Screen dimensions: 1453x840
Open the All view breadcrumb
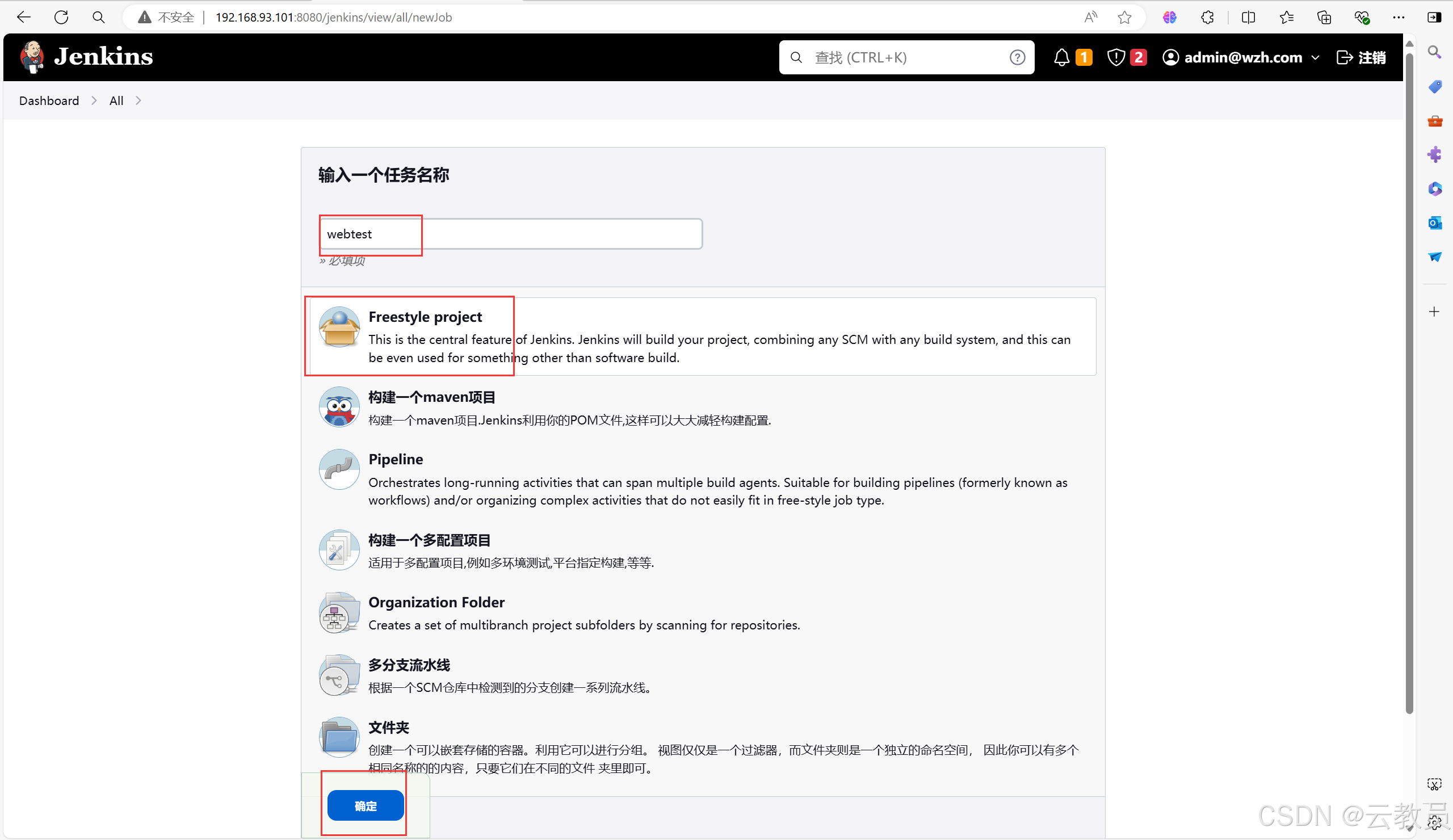(x=116, y=100)
